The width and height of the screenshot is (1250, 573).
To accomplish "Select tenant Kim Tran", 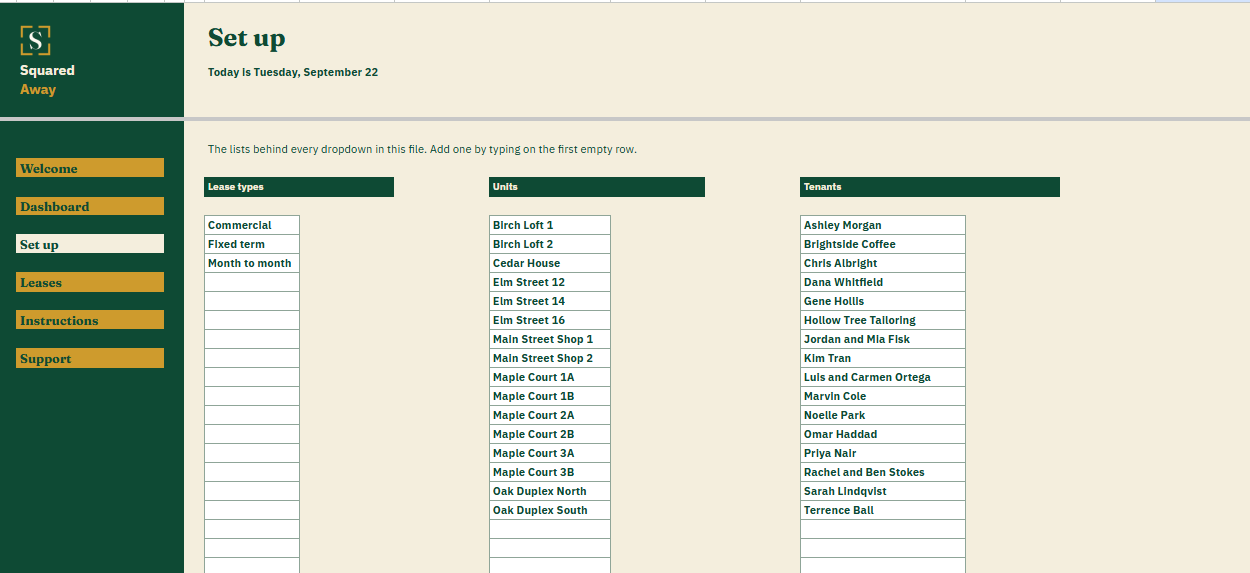I will [x=883, y=358].
